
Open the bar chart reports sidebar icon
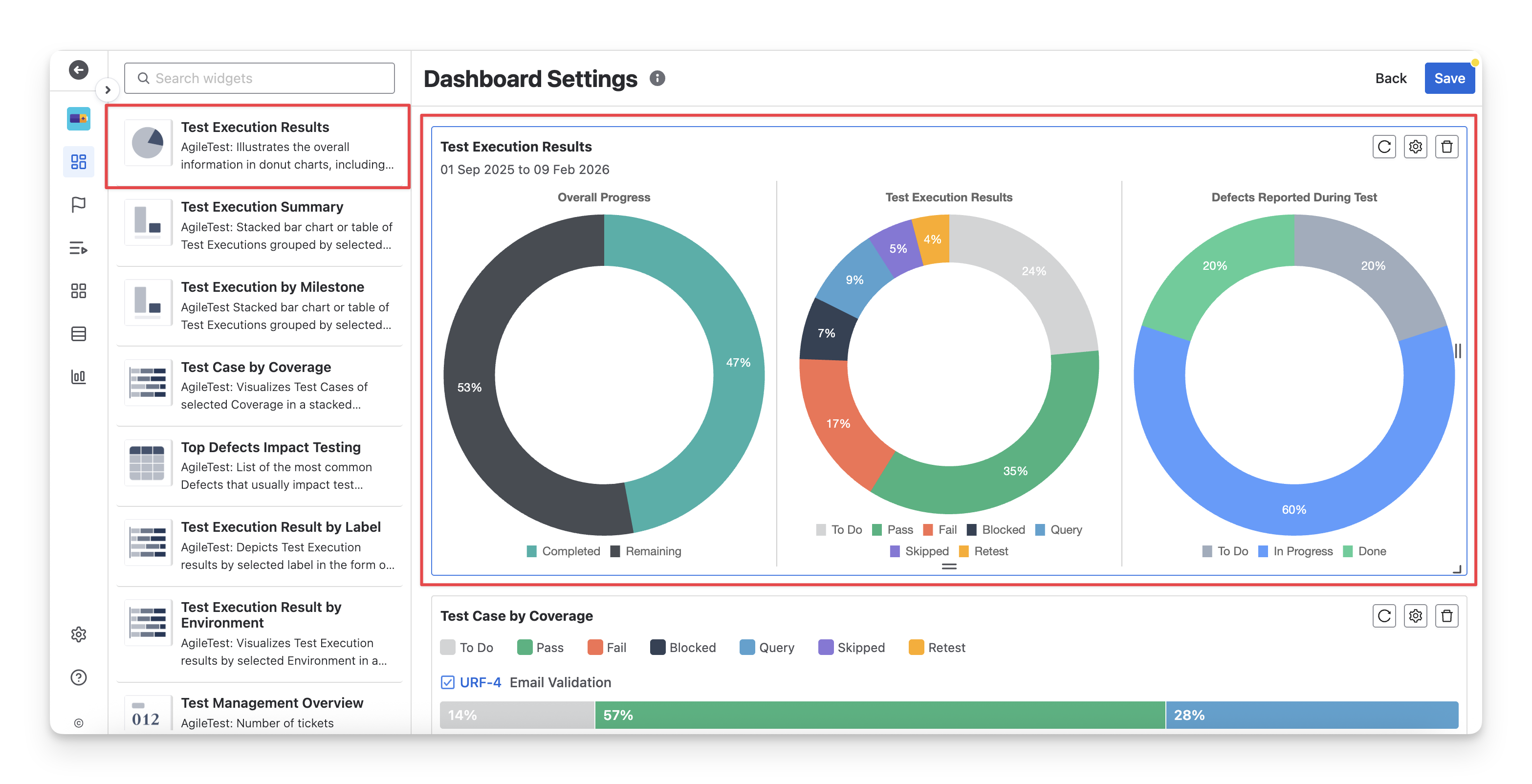[79, 376]
